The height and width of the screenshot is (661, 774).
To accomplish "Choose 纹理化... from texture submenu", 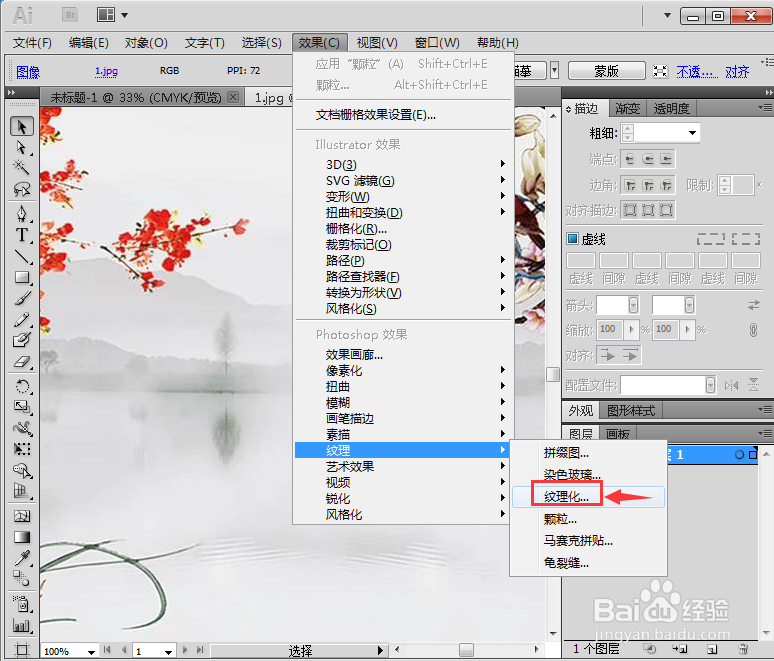I will pos(566,497).
